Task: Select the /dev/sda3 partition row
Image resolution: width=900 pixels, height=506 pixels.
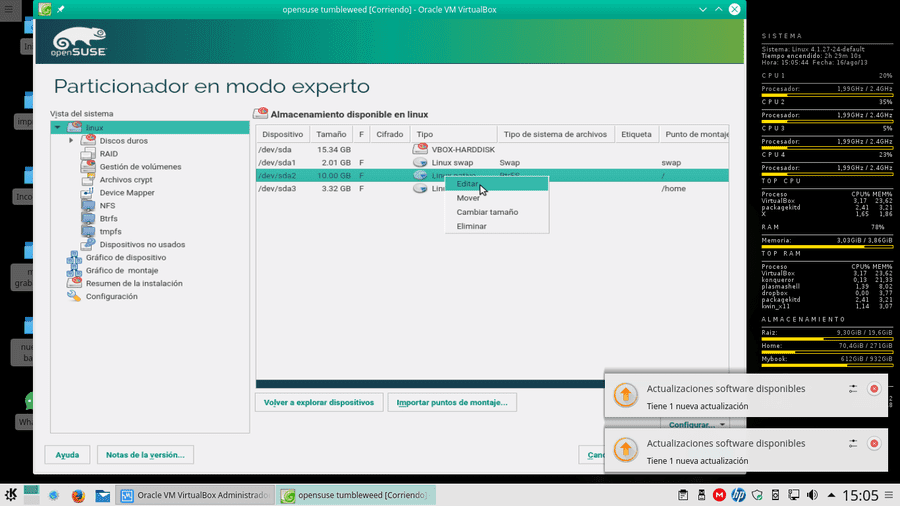Action: [492, 188]
